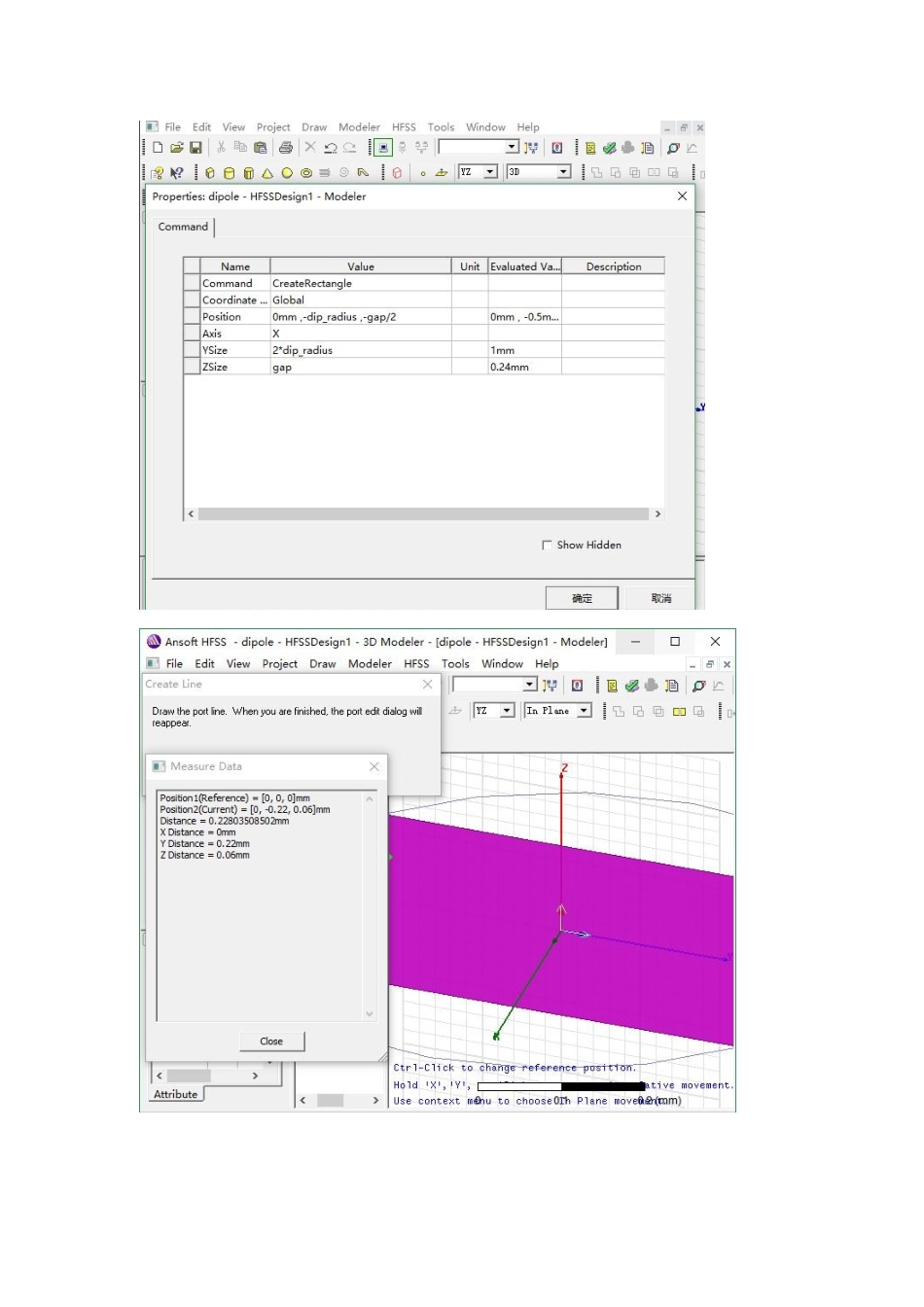Click 'Y Distance = 0.22mm' line

204,844
